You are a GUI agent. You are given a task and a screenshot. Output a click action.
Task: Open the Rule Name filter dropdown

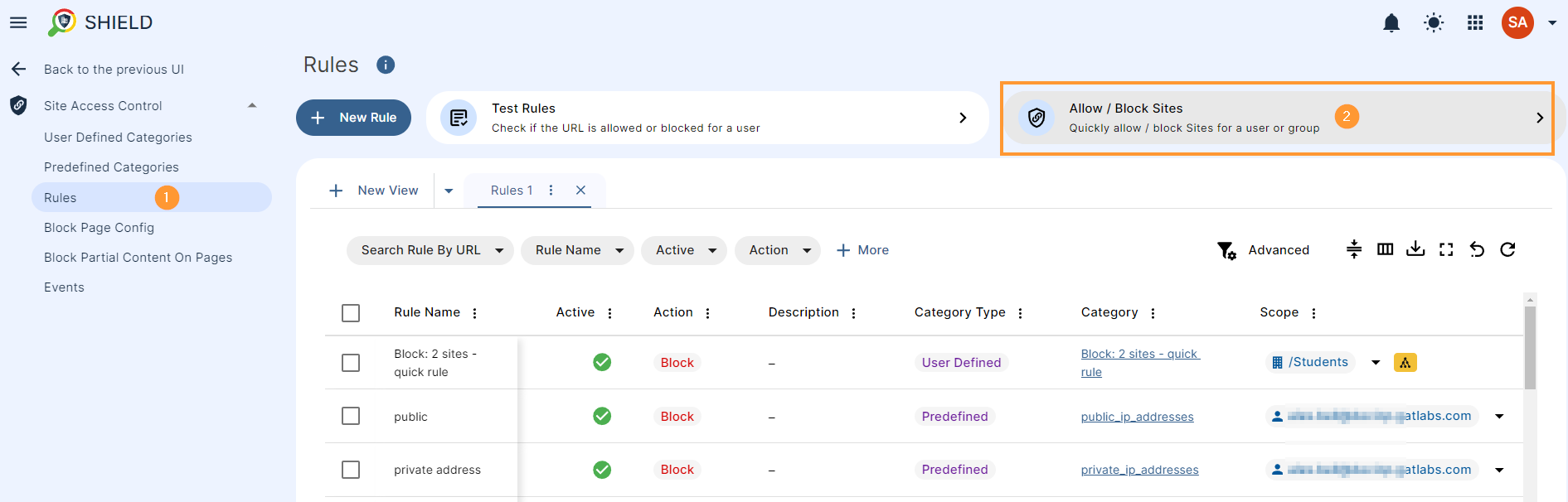pos(577,250)
